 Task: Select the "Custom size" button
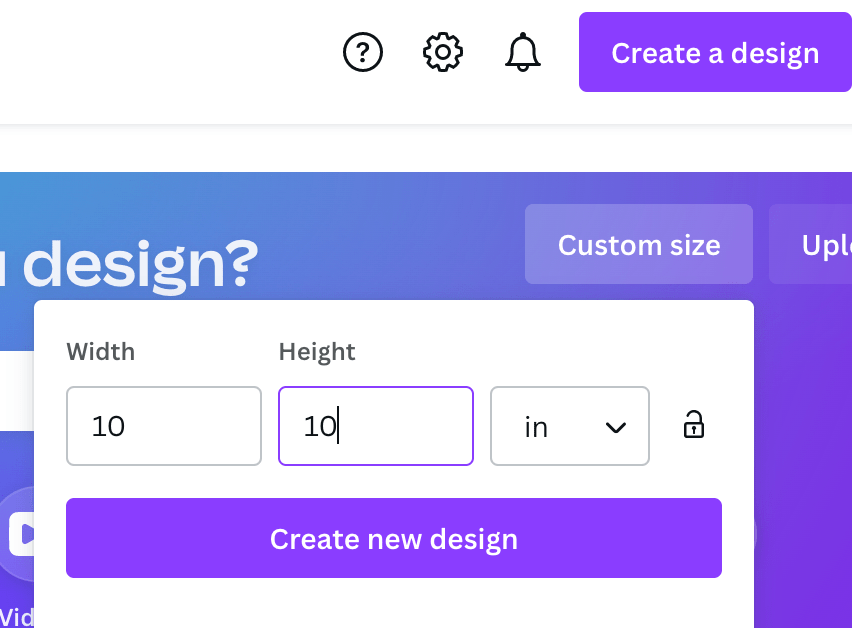(639, 245)
